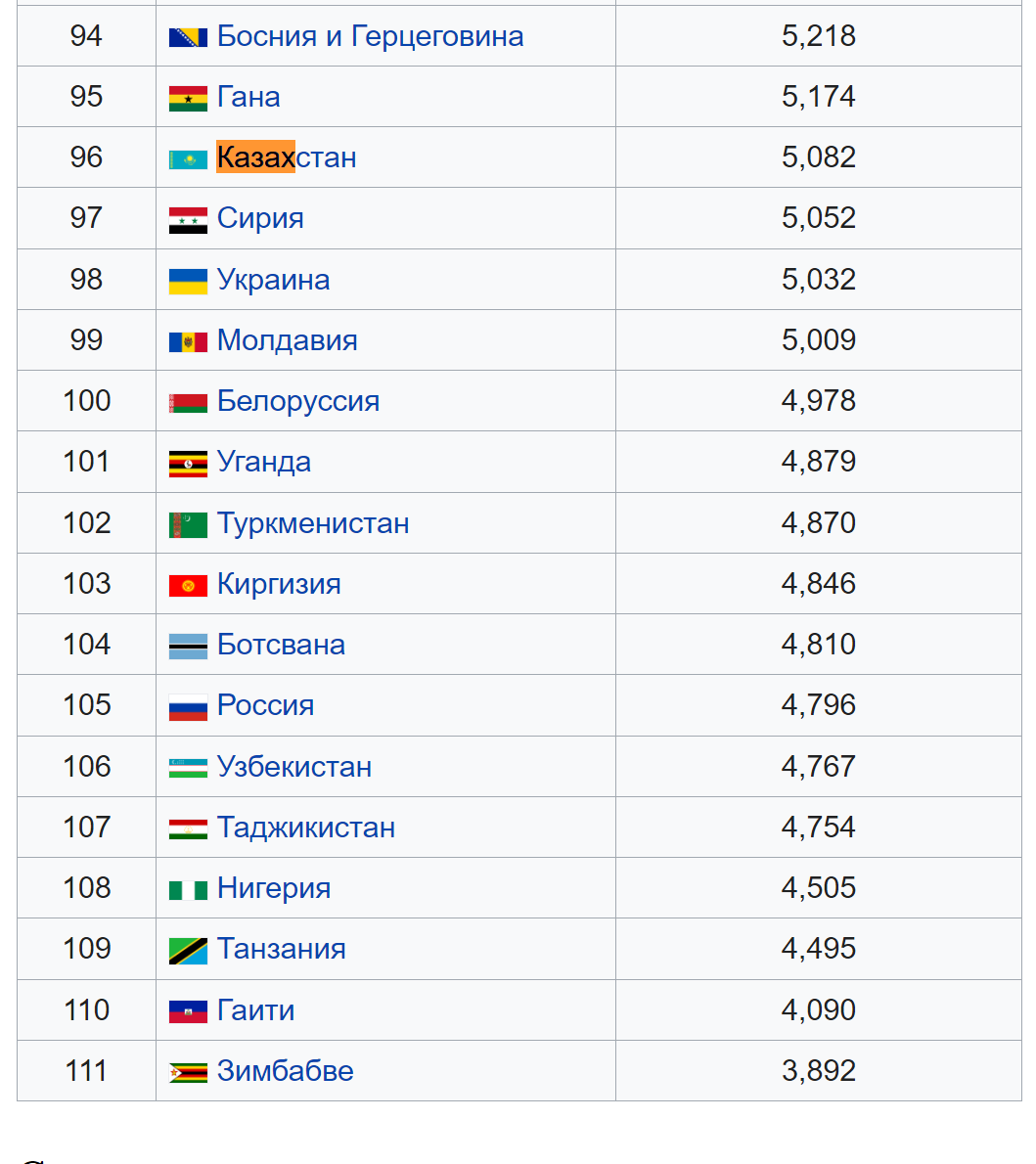Open the Россия link
This screenshot has height=1164, width=1036.
265,705
